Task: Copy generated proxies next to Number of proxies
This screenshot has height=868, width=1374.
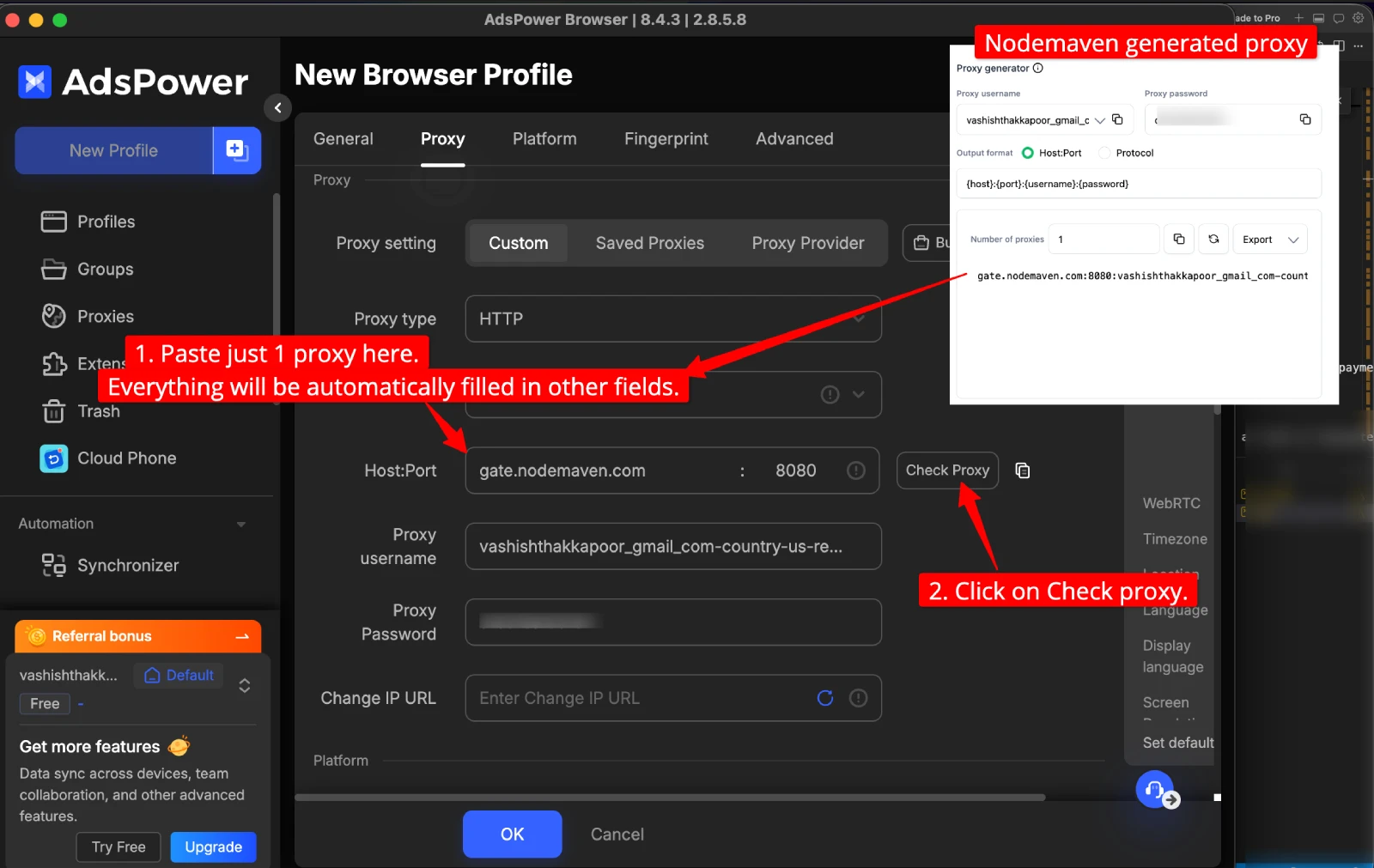Action: pos(1178,239)
